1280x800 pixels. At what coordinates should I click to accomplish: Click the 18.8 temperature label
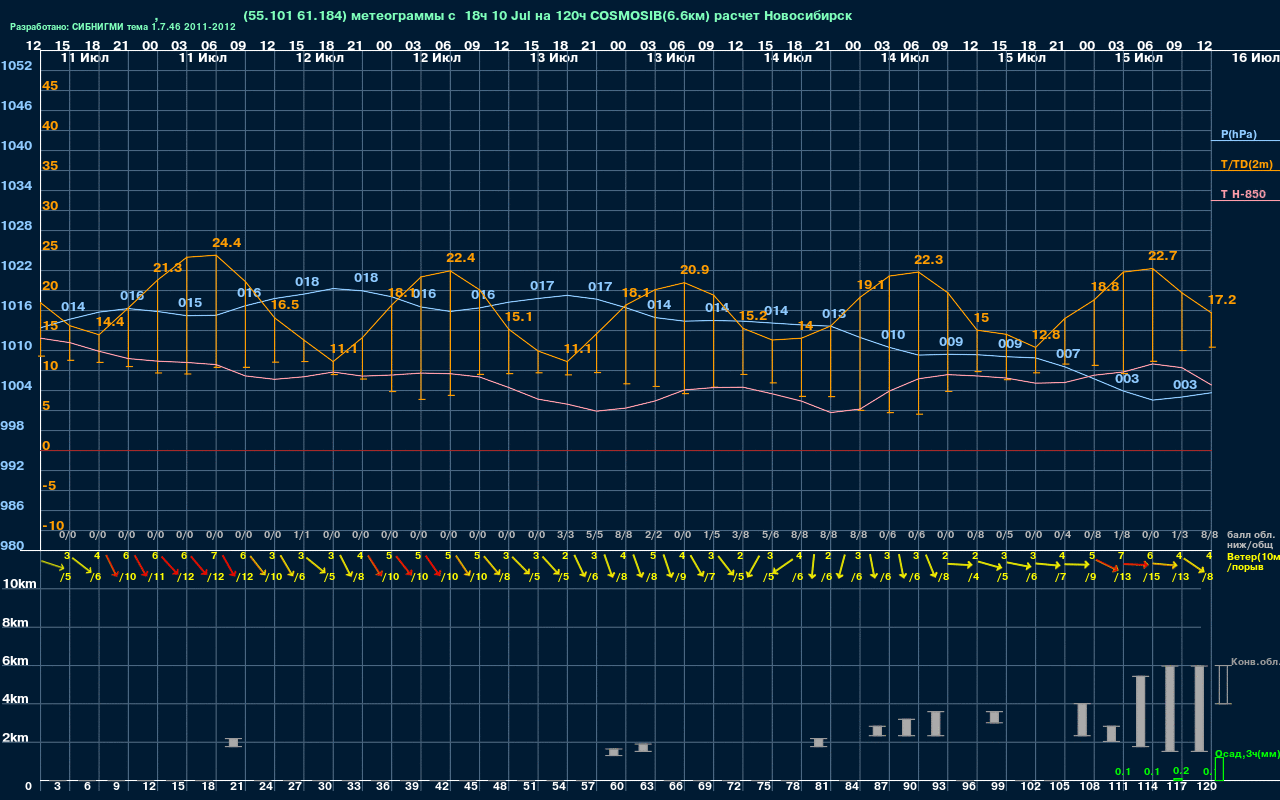(1104, 286)
